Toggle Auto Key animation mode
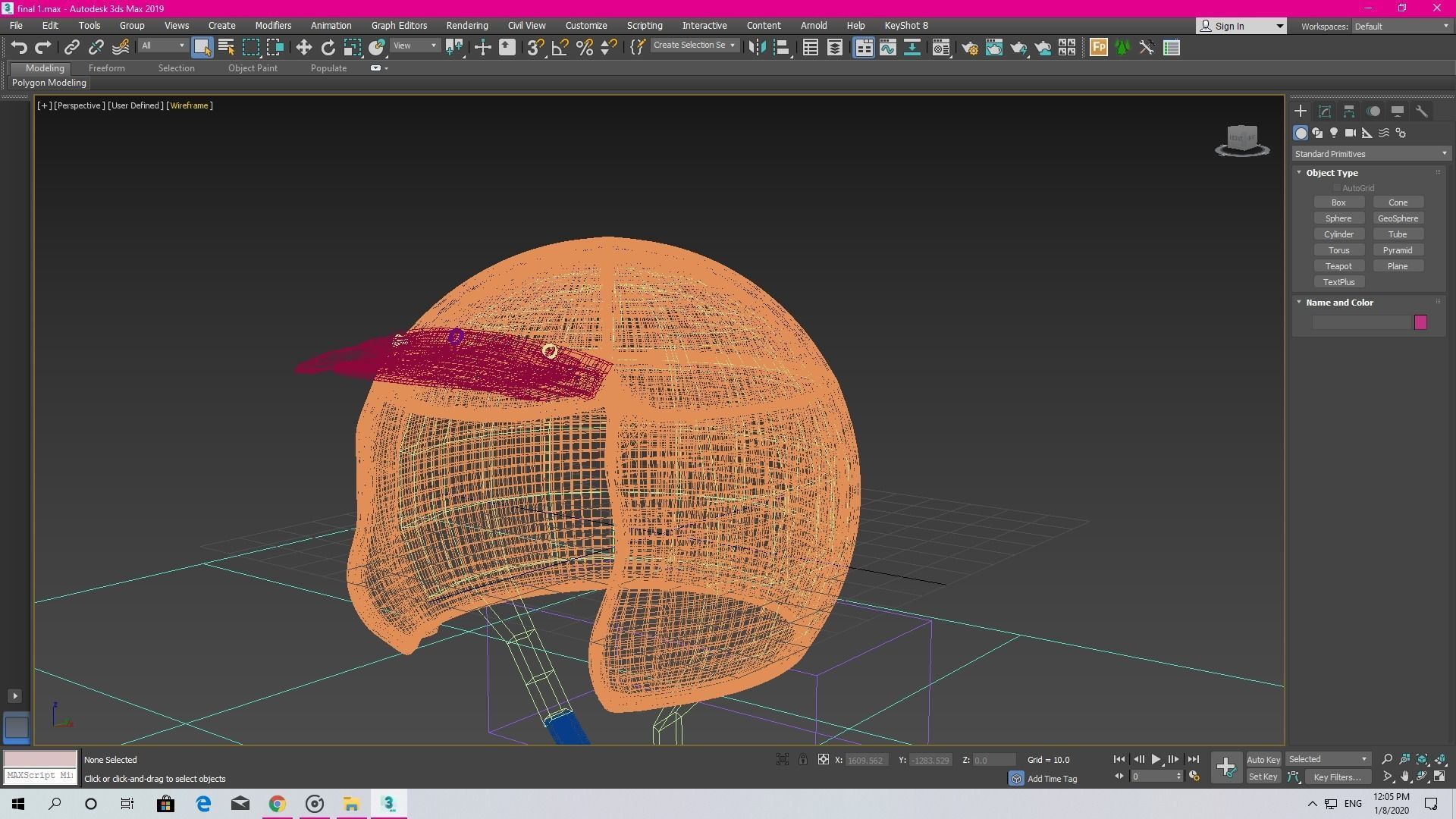 click(1263, 759)
